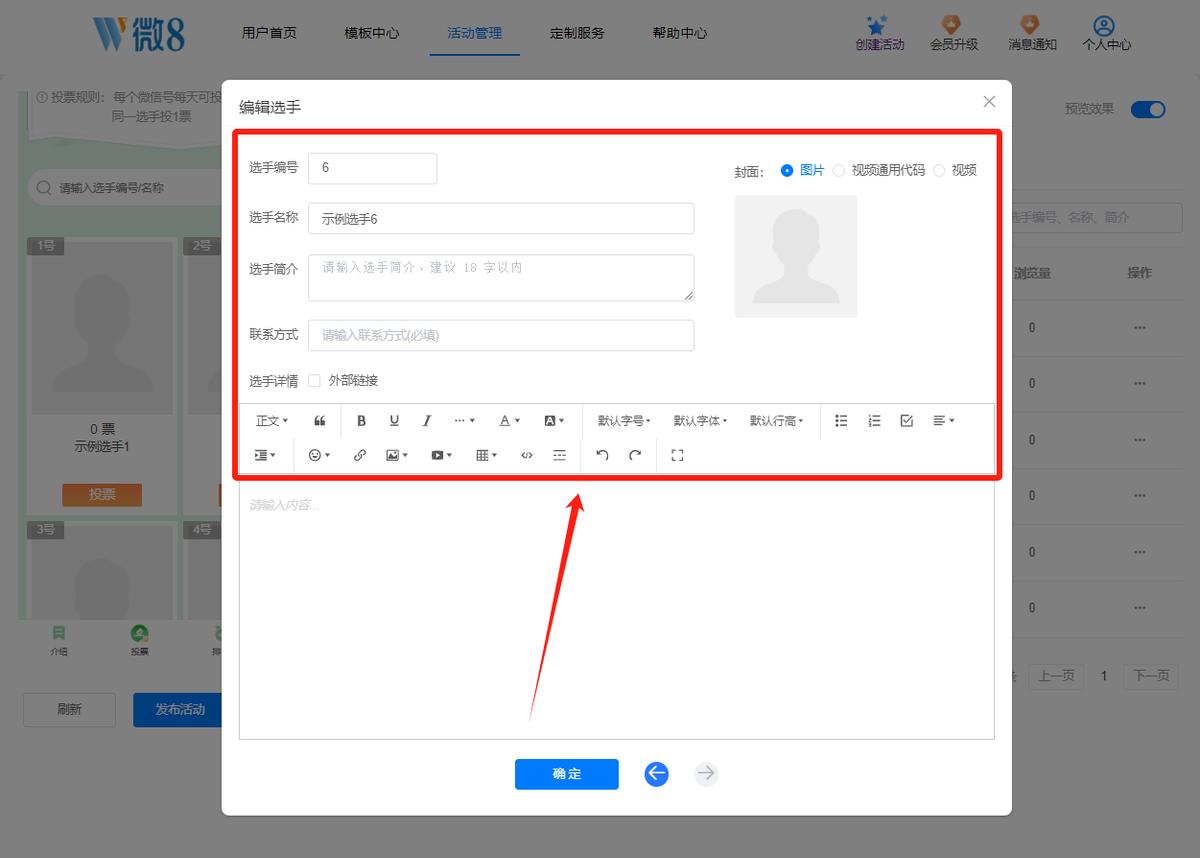Open the 默认字号 font size dropdown
The height and width of the screenshot is (858, 1200).
tap(624, 421)
